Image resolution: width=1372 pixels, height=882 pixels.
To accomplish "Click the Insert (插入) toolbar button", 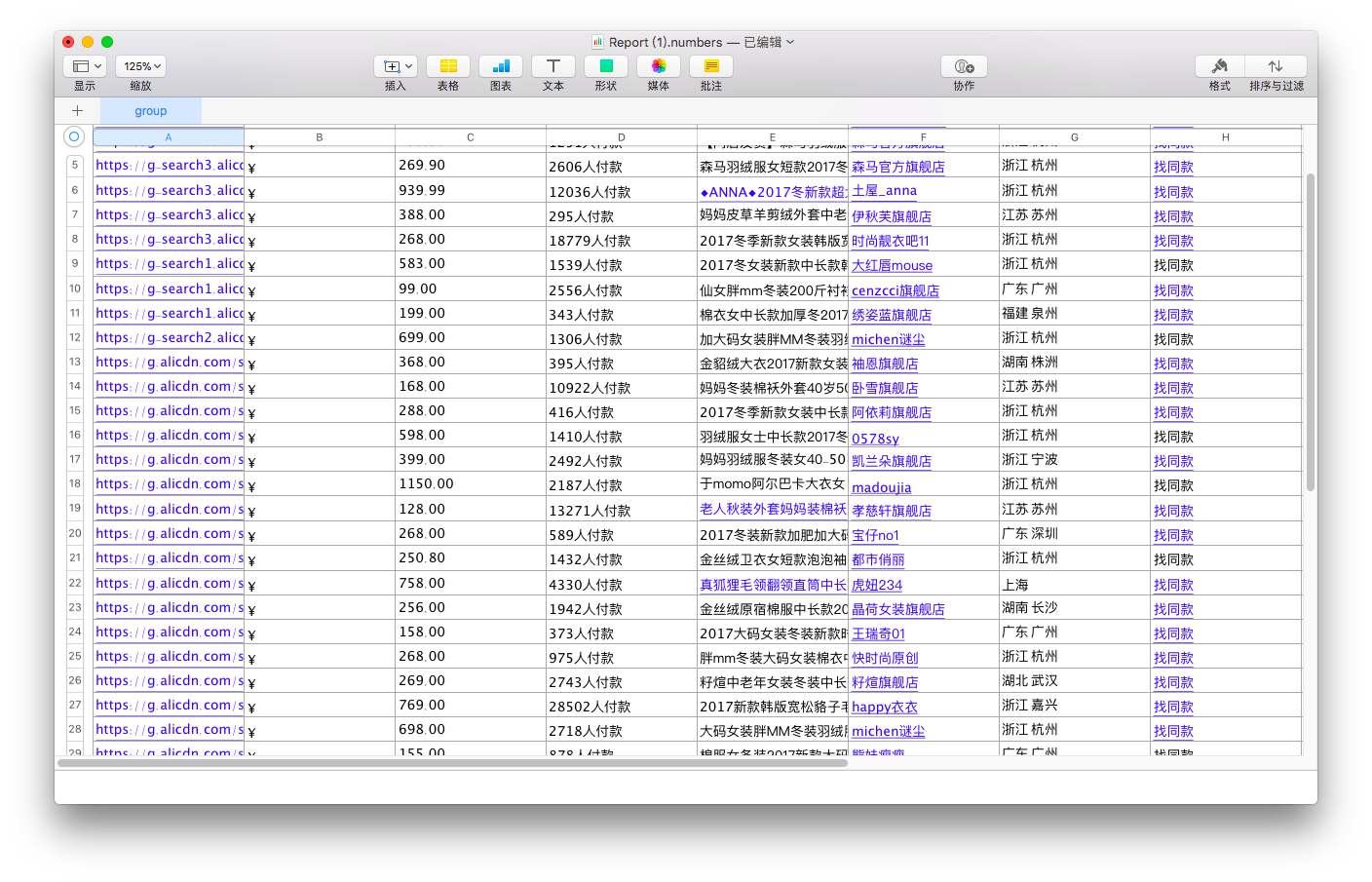I will click(396, 66).
